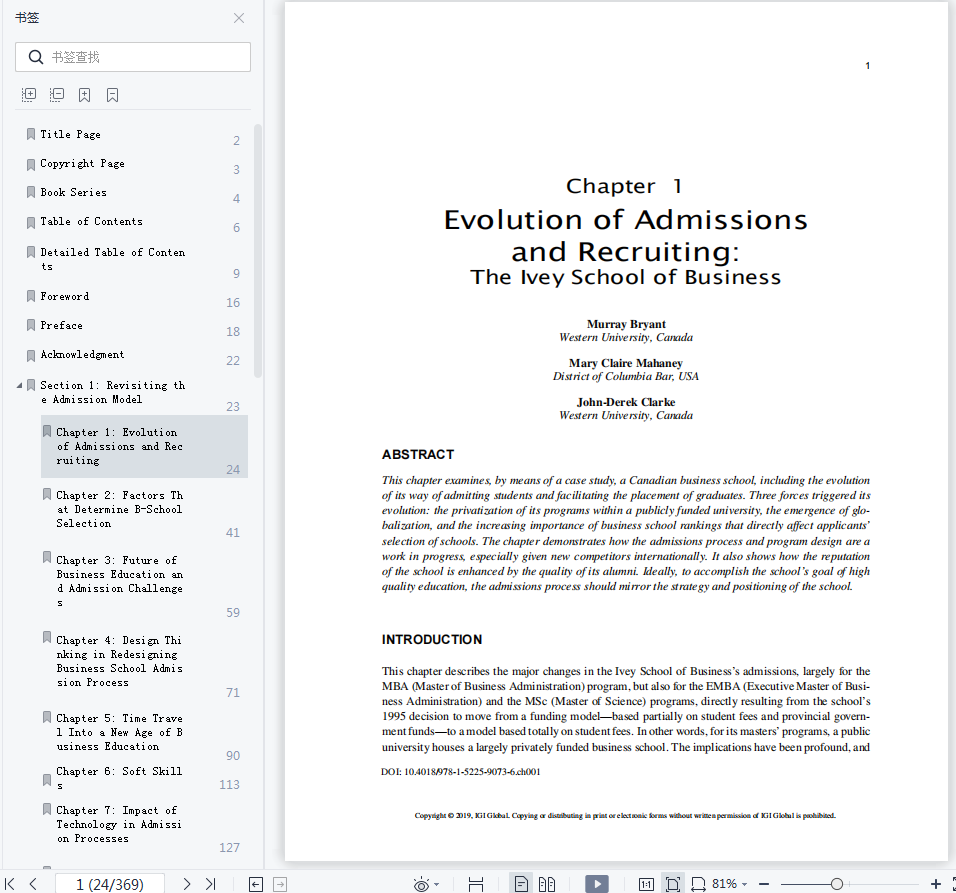
Task: Fit page to width icon
Action: coord(698,884)
